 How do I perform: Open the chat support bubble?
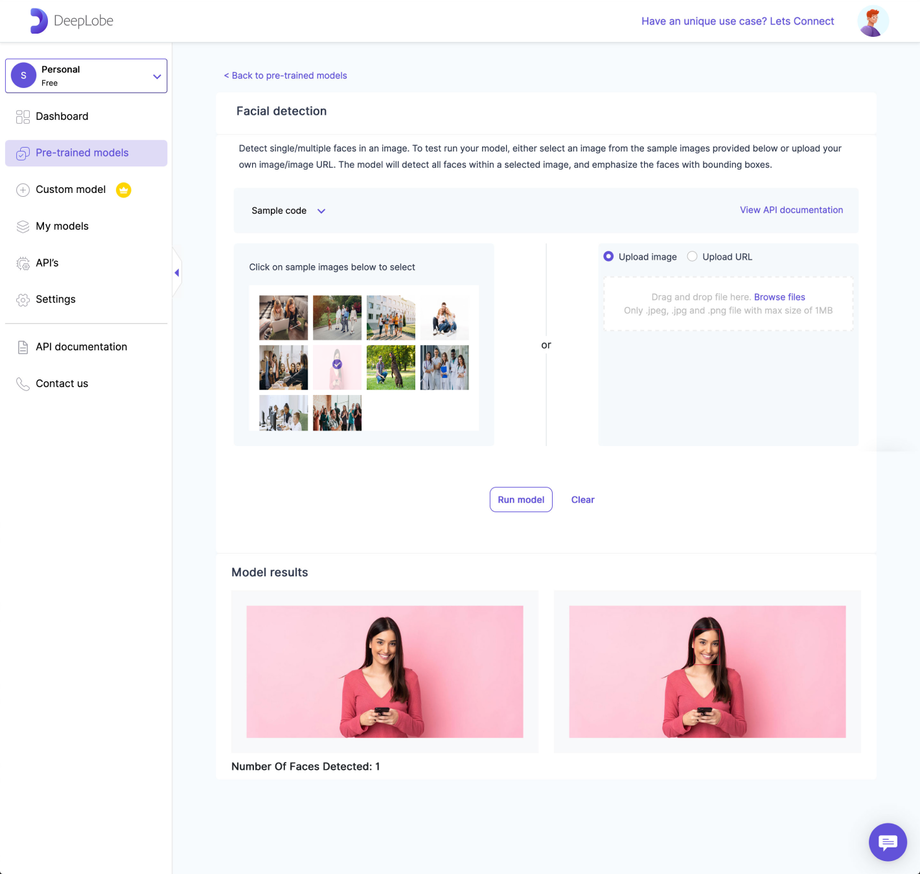pyautogui.click(x=887, y=842)
